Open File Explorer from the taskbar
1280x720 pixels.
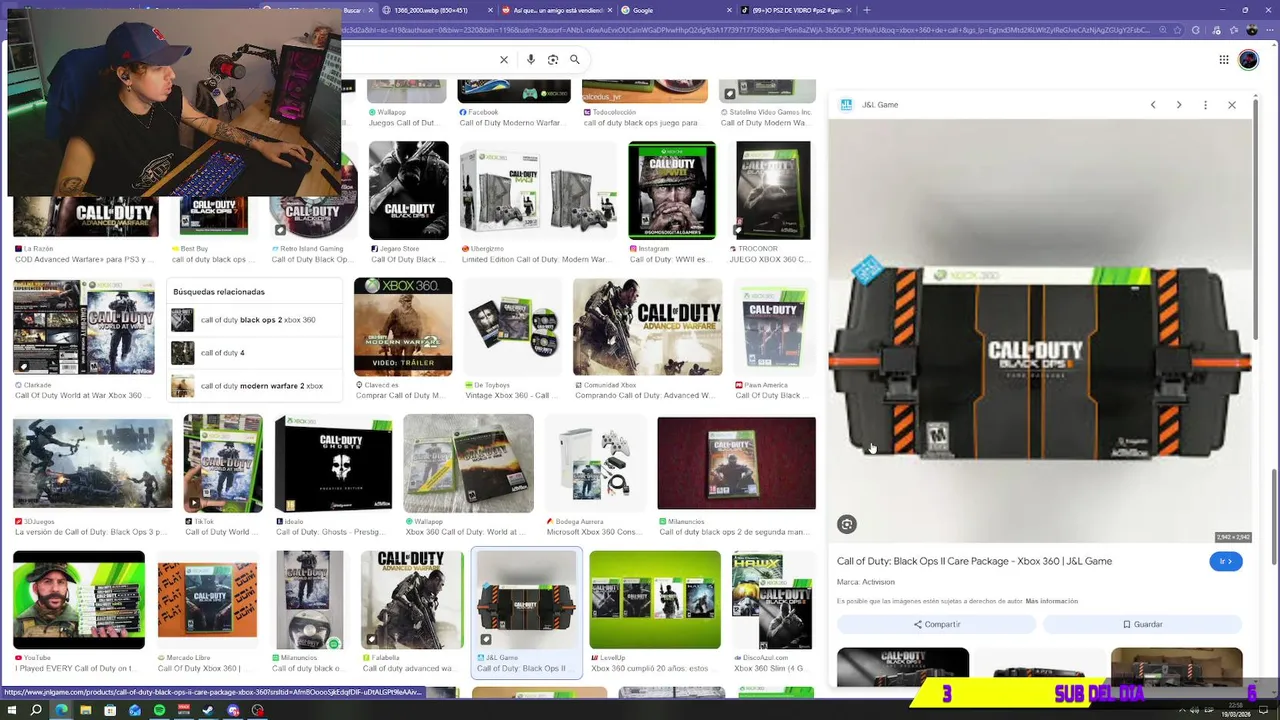point(86,711)
